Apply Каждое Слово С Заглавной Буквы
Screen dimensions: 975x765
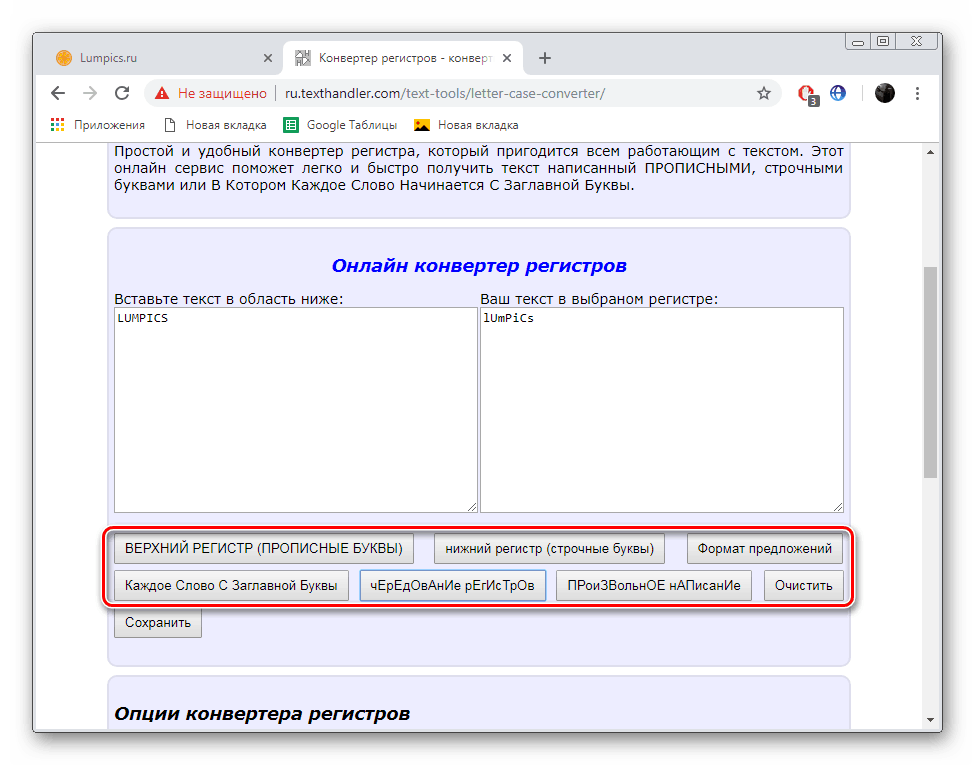pos(231,585)
